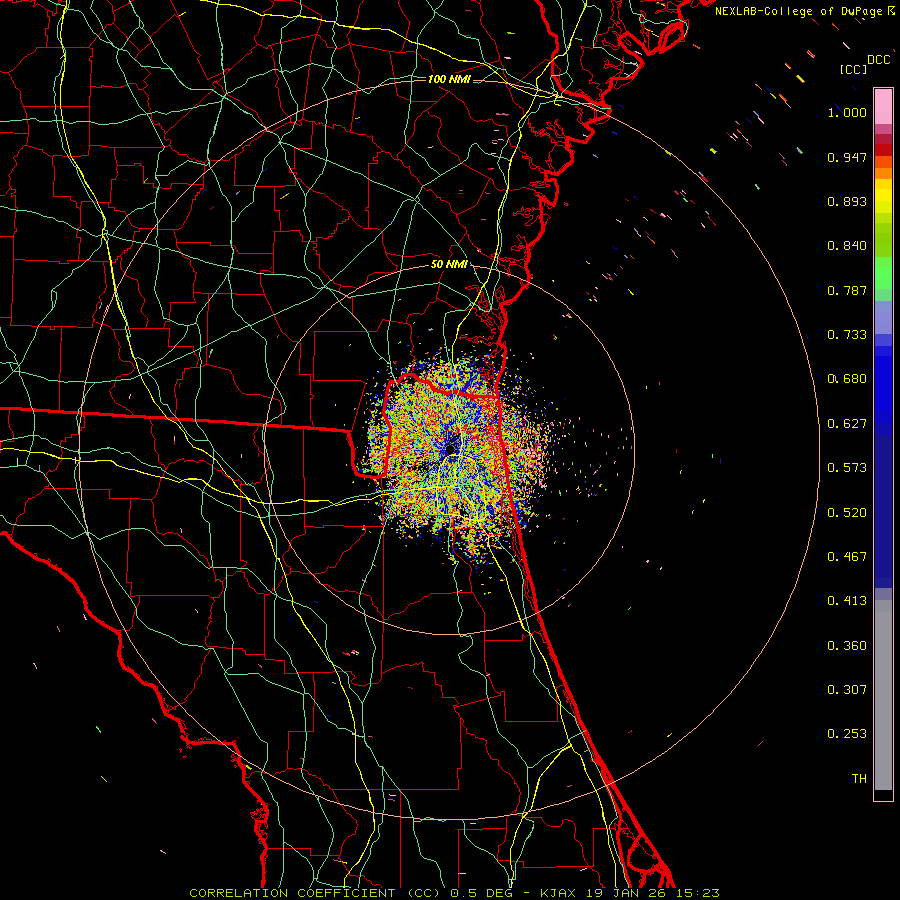Pick the gray swatch in the color bar
The width and height of the screenshot is (900, 900).
[x=883, y=700]
